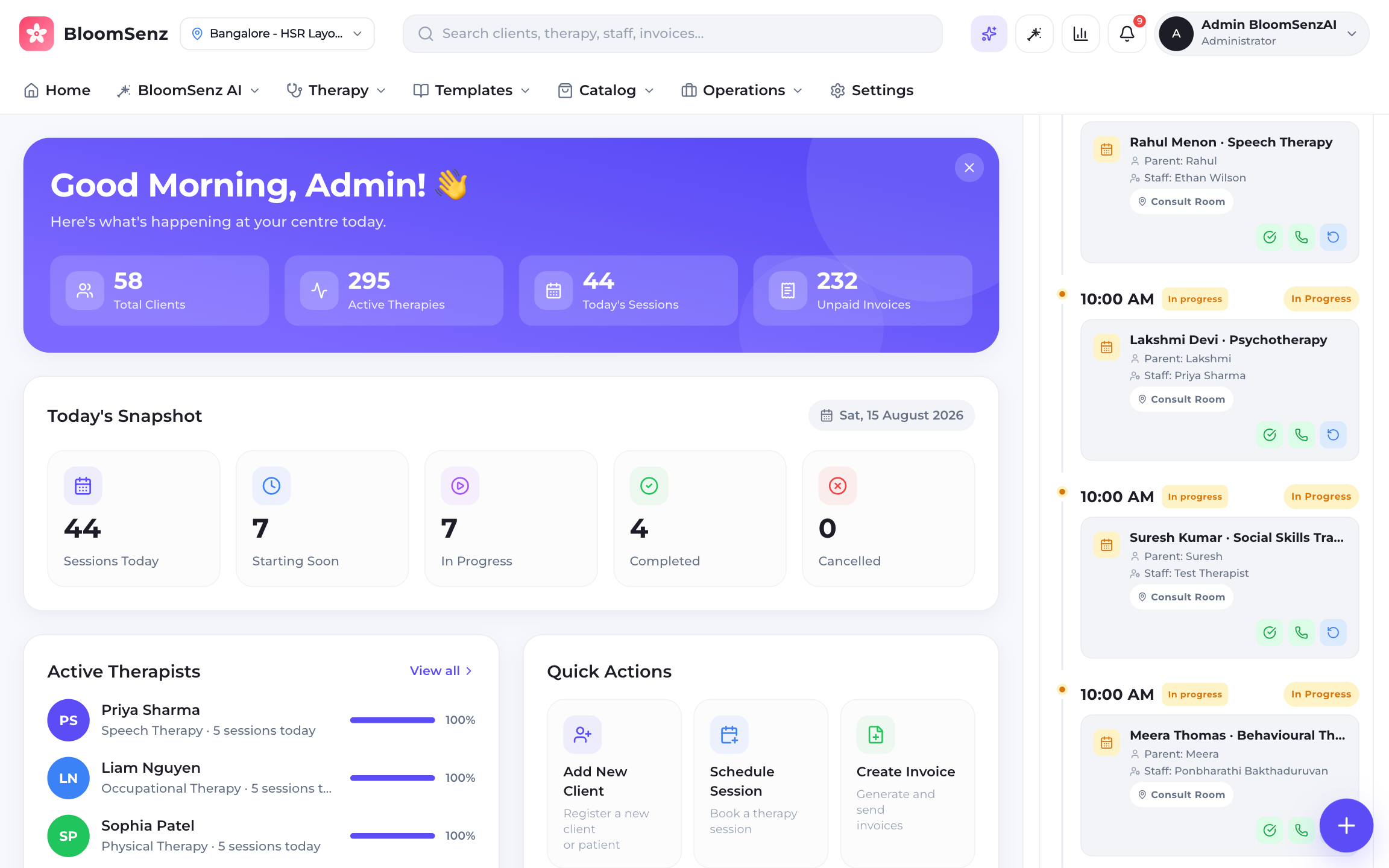1389x868 pixels.
Task: Expand the Therapy nav menu
Action: [x=336, y=90]
